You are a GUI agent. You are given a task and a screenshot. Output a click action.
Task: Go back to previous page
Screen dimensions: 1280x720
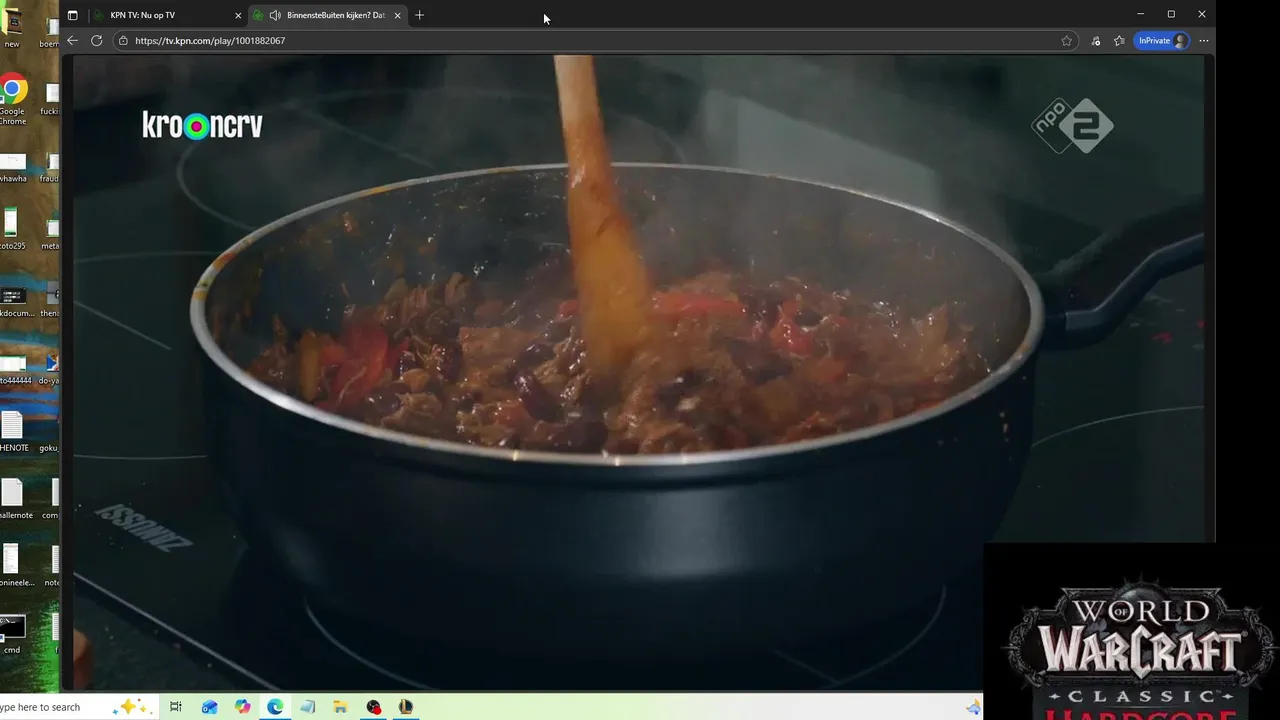(72, 41)
